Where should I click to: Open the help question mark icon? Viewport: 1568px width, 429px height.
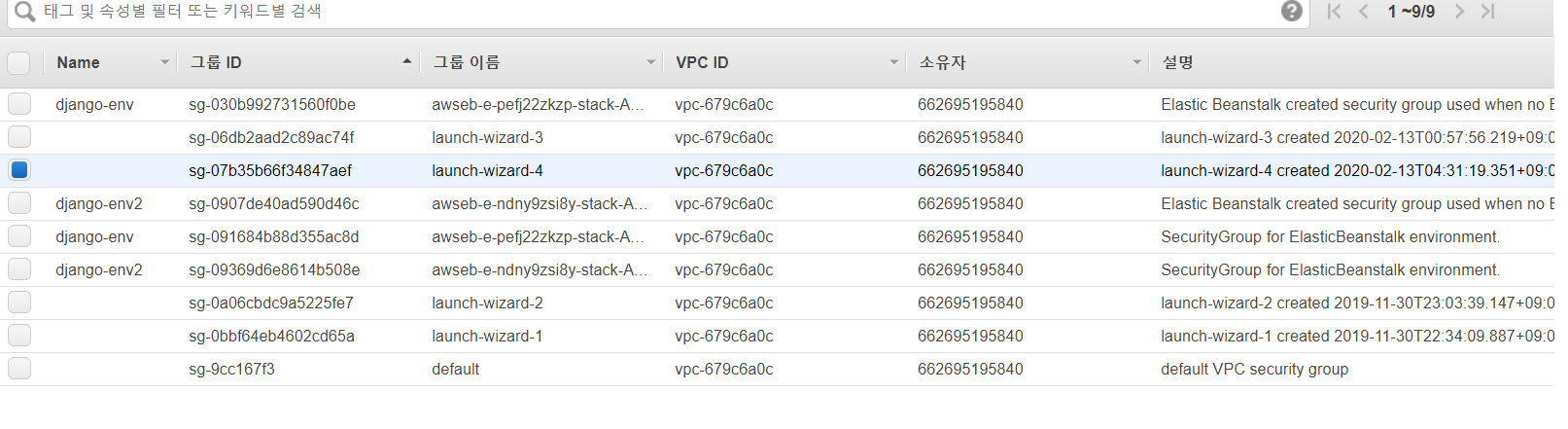(1292, 11)
